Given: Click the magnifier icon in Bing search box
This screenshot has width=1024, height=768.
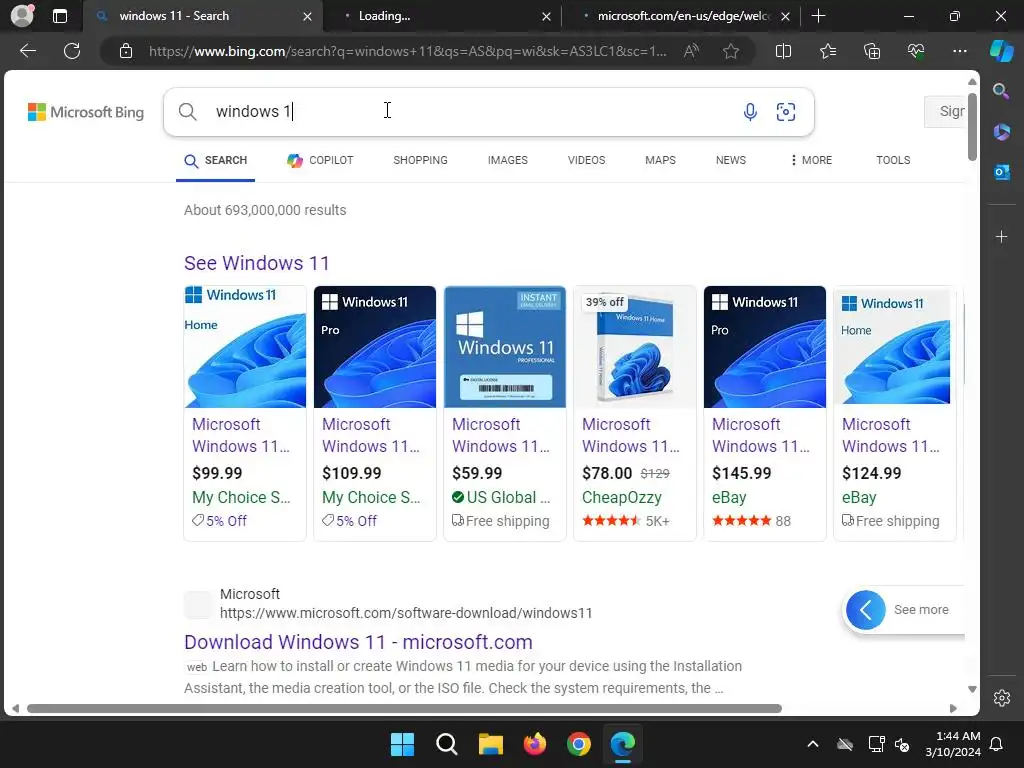Looking at the screenshot, I should [x=187, y=112].
